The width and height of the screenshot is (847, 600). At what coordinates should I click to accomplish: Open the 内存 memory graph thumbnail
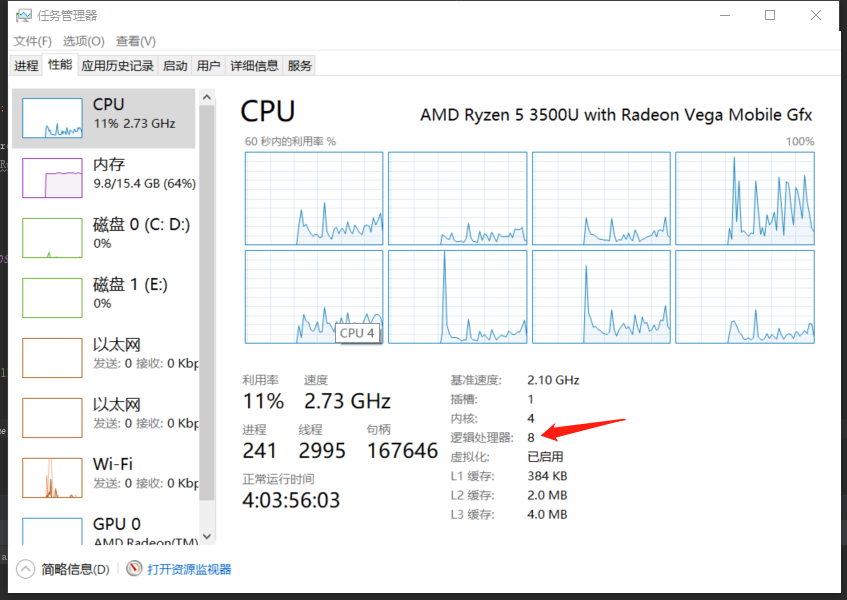(52, 178)
